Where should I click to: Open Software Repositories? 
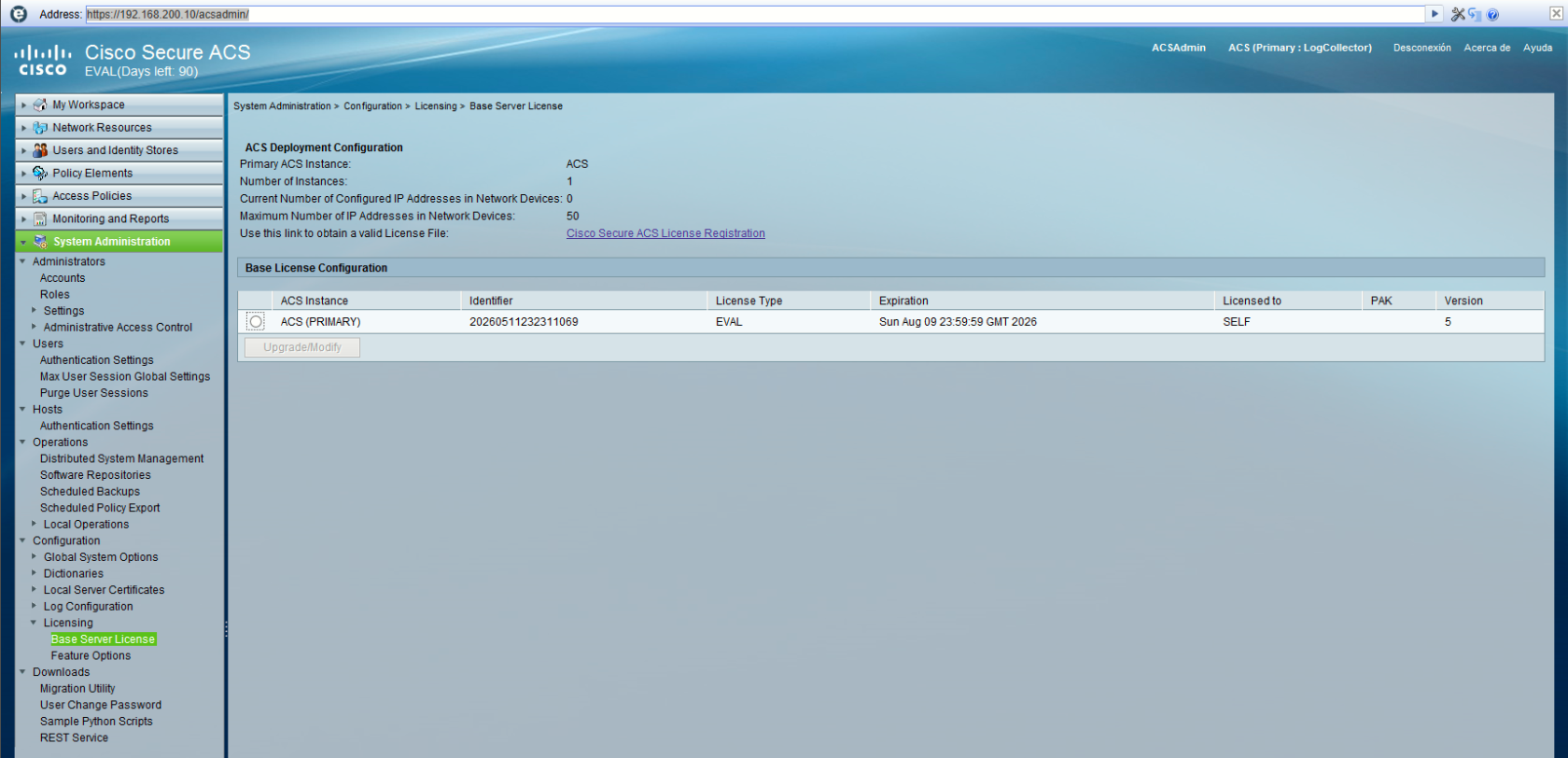95,475
